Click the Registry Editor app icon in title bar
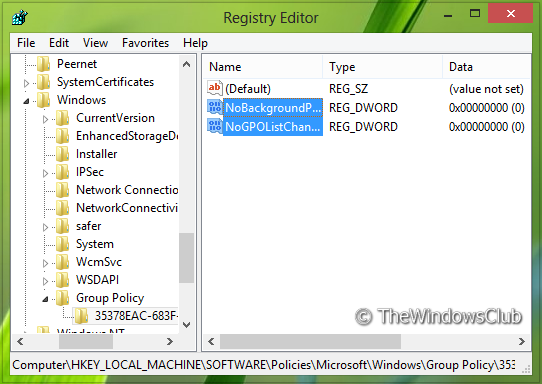Viewport: 542px width, 384px height. [x=20, y=17]
